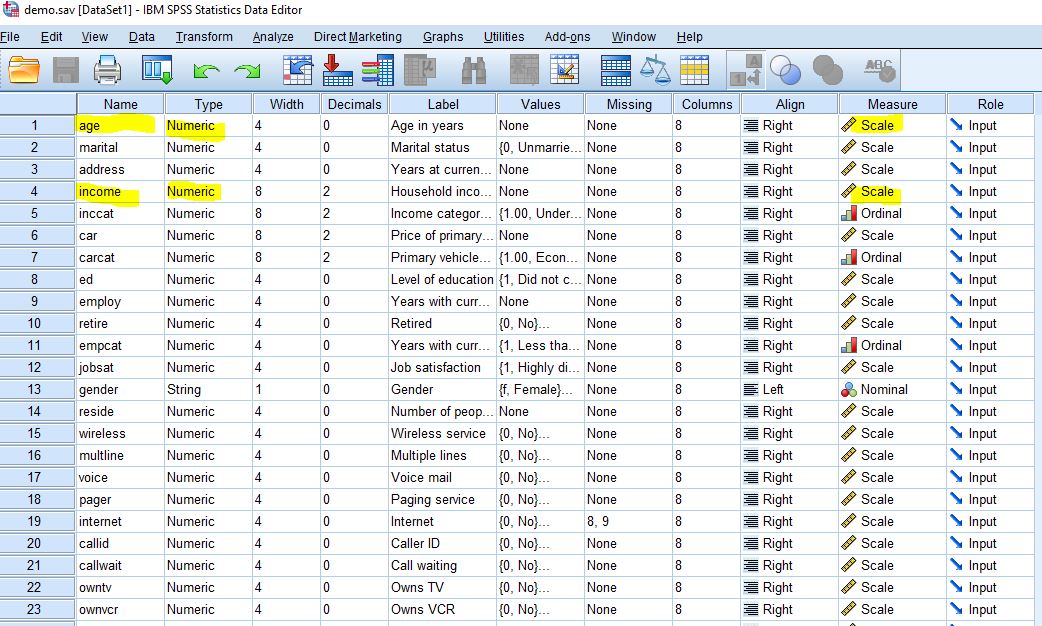1042x626 pixels.
Task: Click the Save toolbar icon
Action: point(66,70)
